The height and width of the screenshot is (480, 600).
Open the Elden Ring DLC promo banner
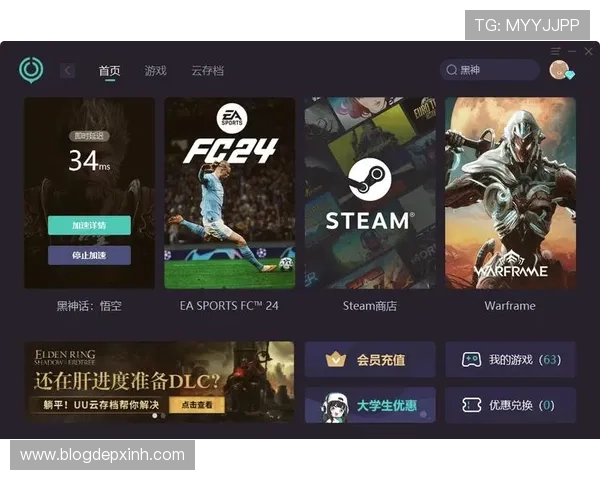(x=160, y=382)
